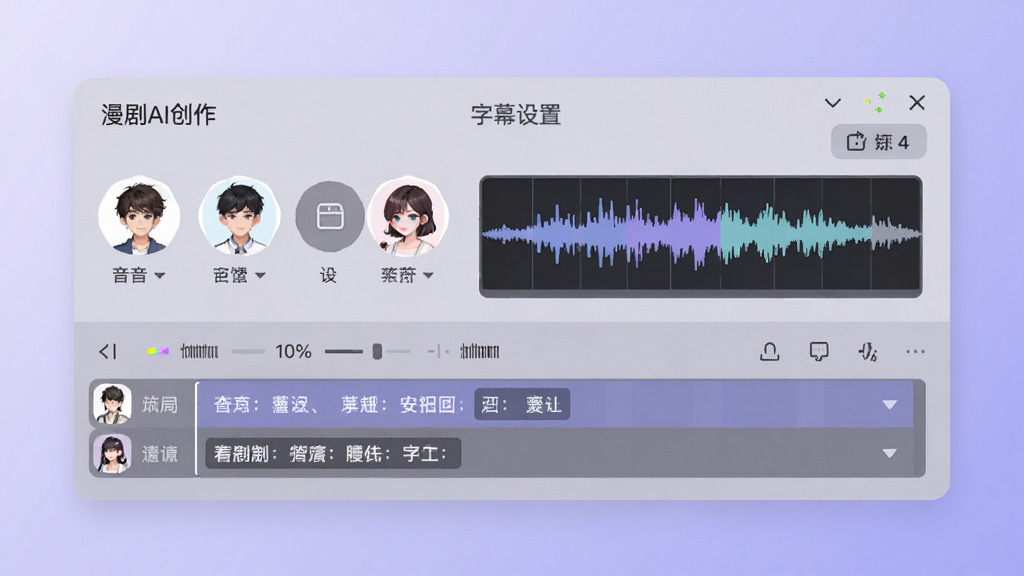
Task: Select the brown-haired boy avatar
Action: [139, 216]
